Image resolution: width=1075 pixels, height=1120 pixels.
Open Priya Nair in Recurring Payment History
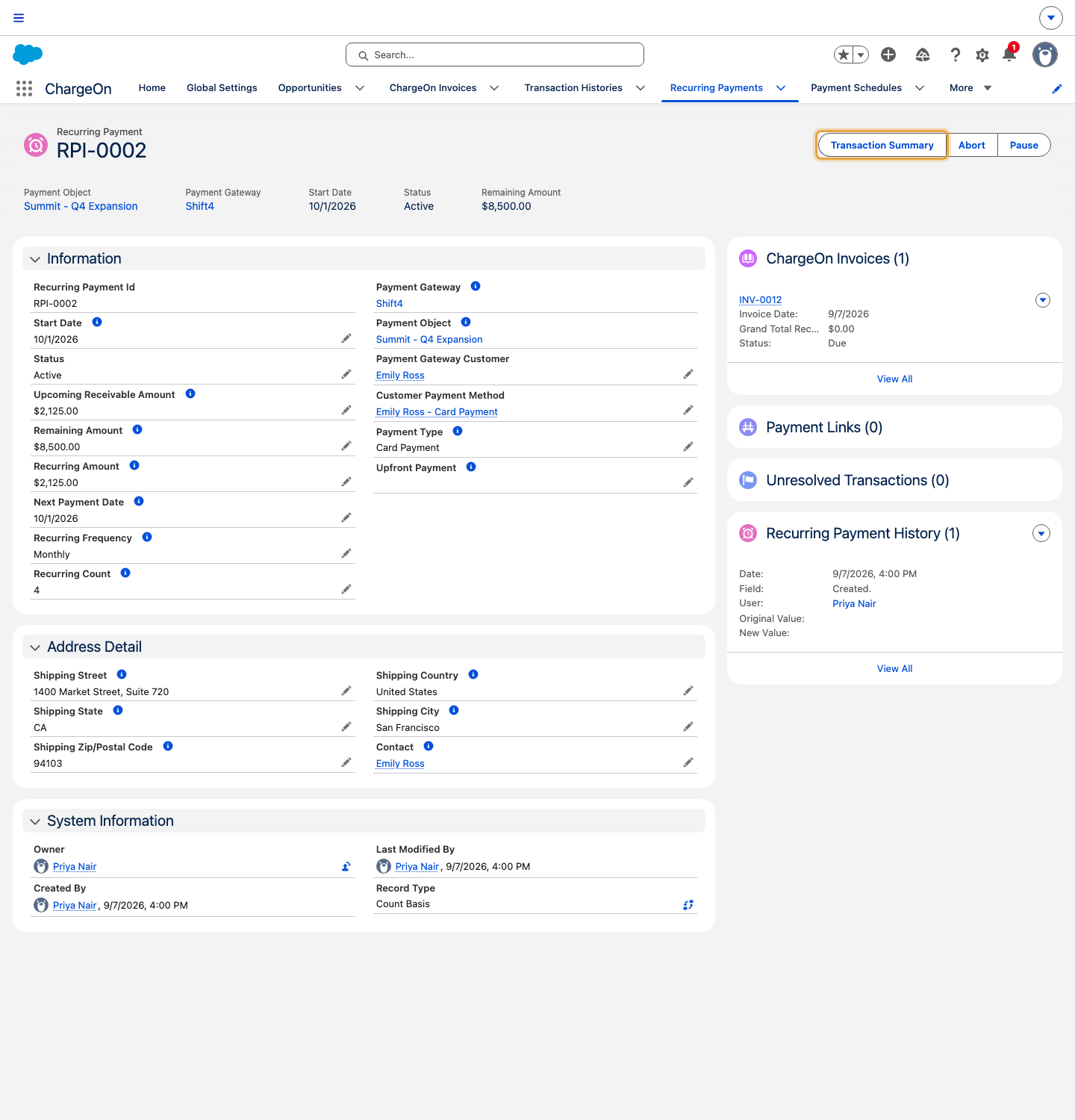click(x=854, y=603)
